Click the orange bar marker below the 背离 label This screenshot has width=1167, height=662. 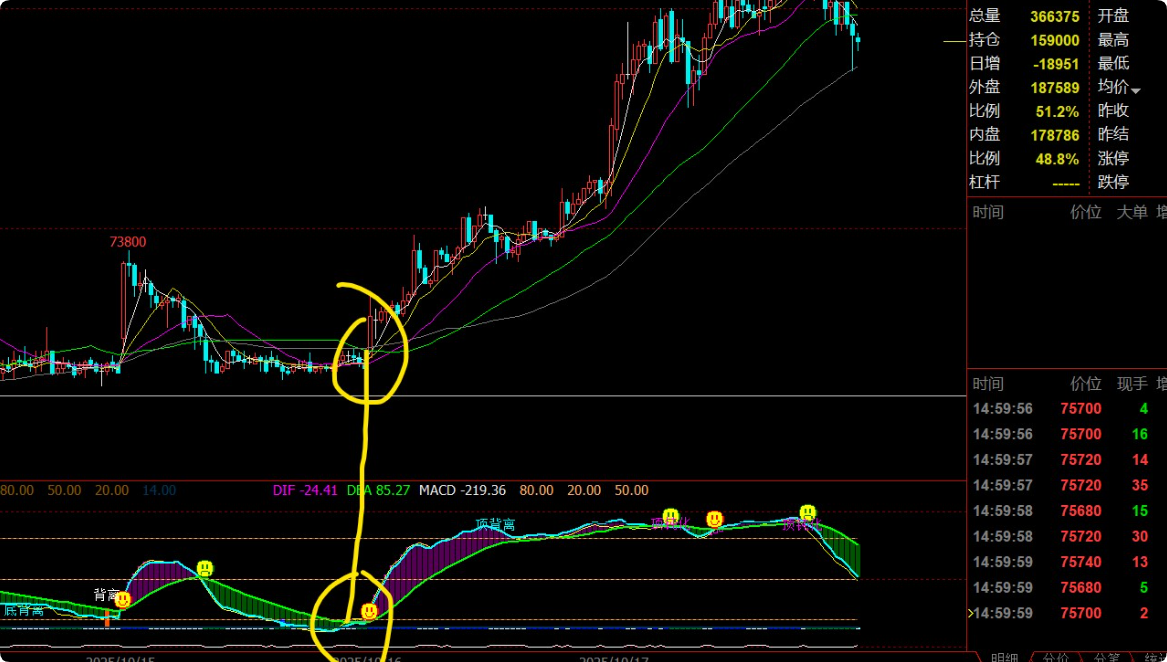point(106,620)
